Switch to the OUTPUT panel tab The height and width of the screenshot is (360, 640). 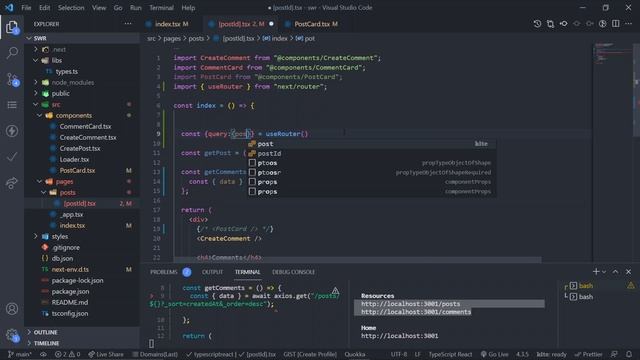(x=212, y=272)
